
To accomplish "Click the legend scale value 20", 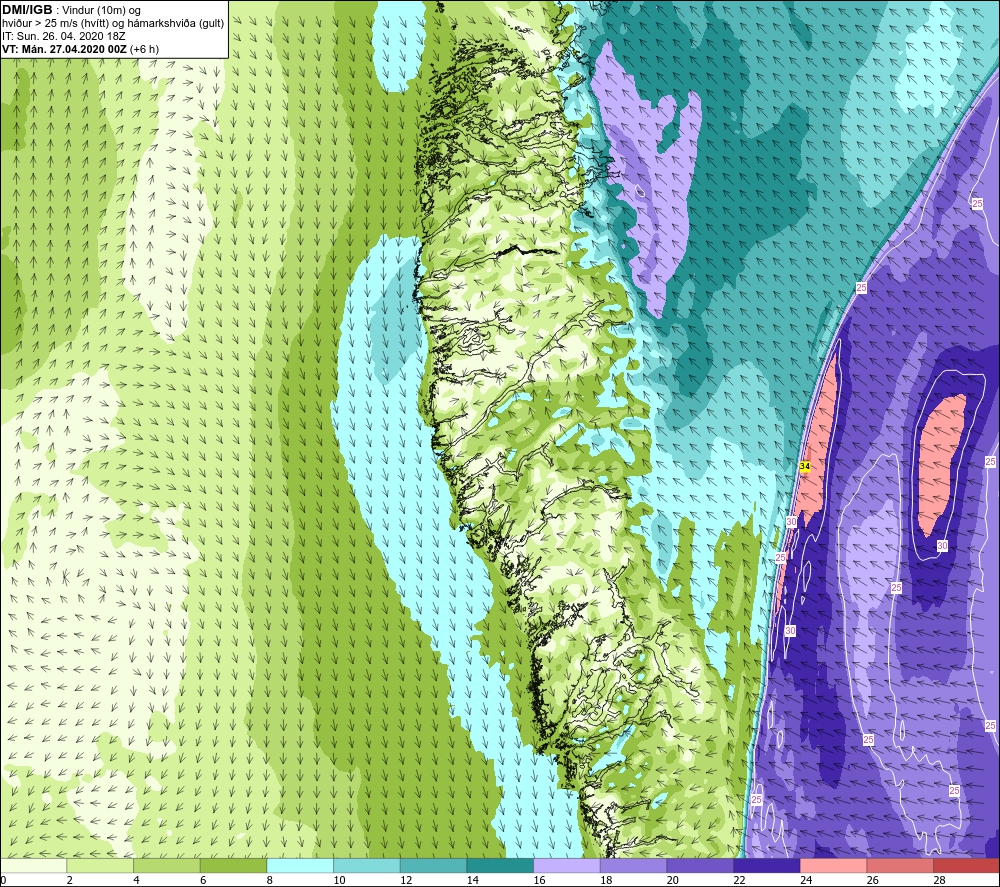I will tap(673, 880).
